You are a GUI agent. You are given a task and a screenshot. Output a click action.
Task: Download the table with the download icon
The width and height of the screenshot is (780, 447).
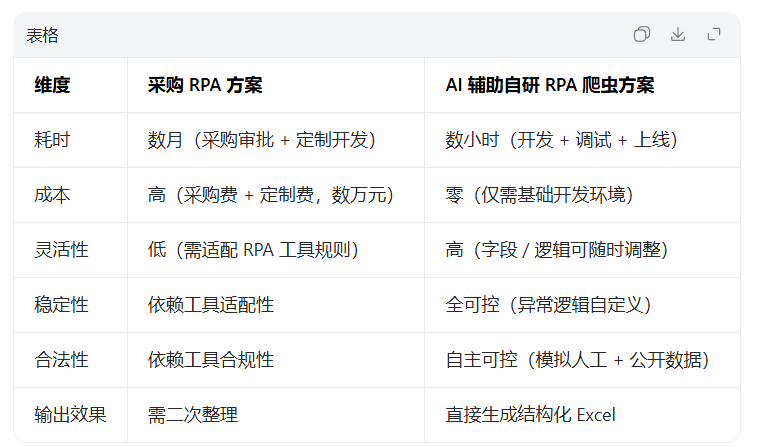(678, 34)
